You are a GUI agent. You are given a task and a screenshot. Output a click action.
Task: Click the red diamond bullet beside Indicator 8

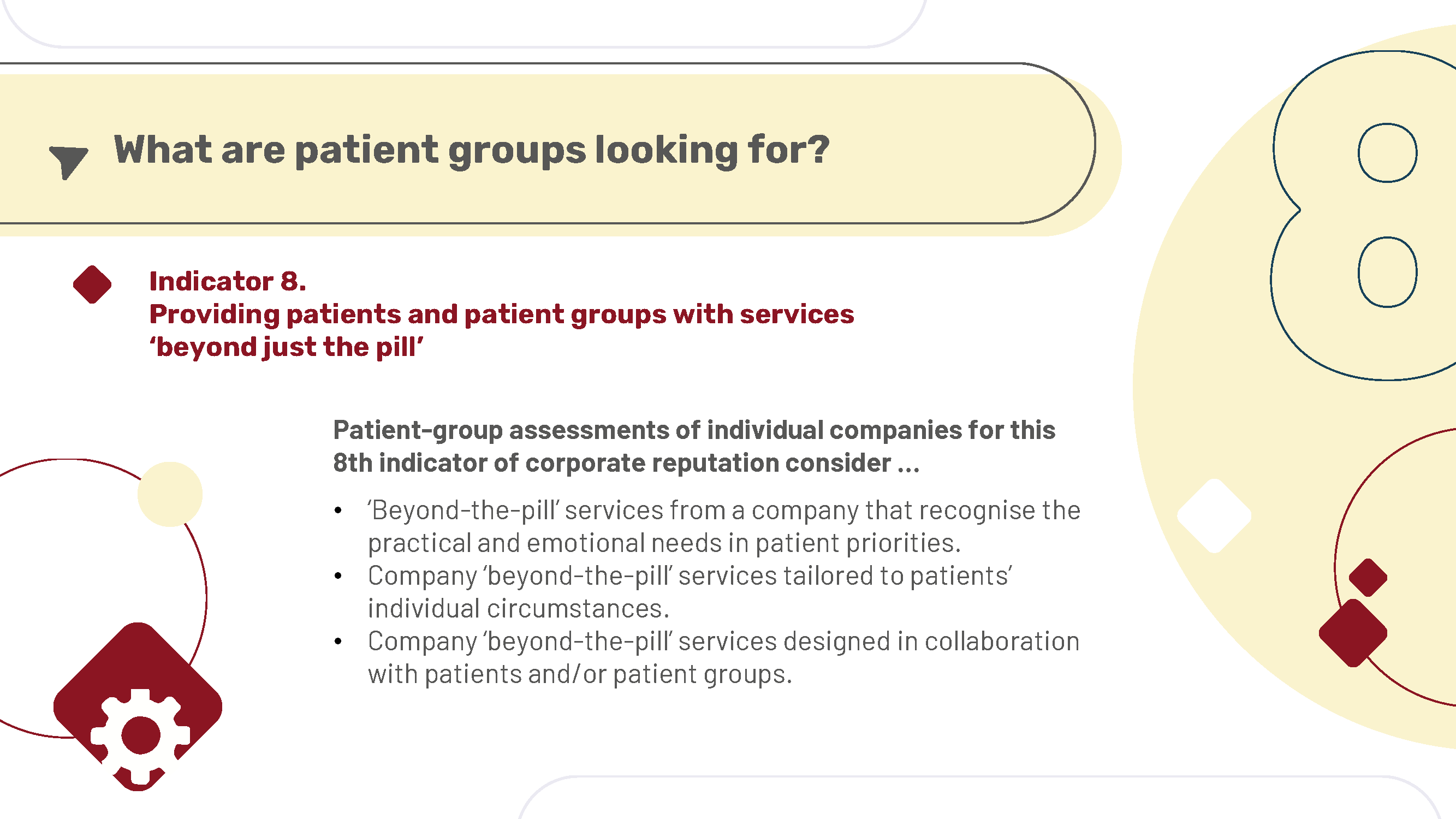pyautogui.click(x=92, y=284)
